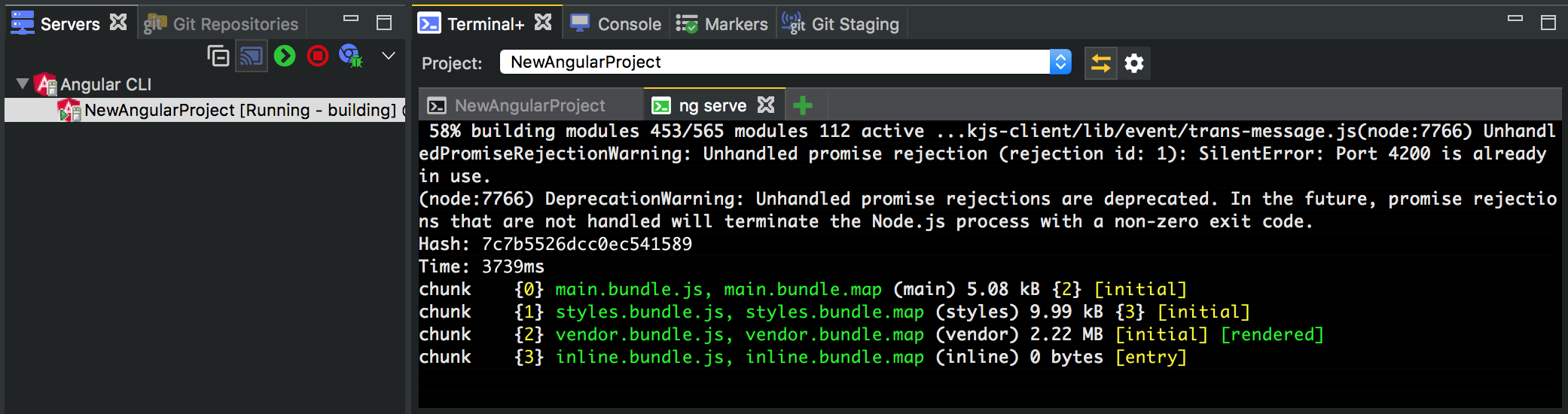Switch to the Servers view tab
Screen dimensions: 1568x414
click(69, 24)
